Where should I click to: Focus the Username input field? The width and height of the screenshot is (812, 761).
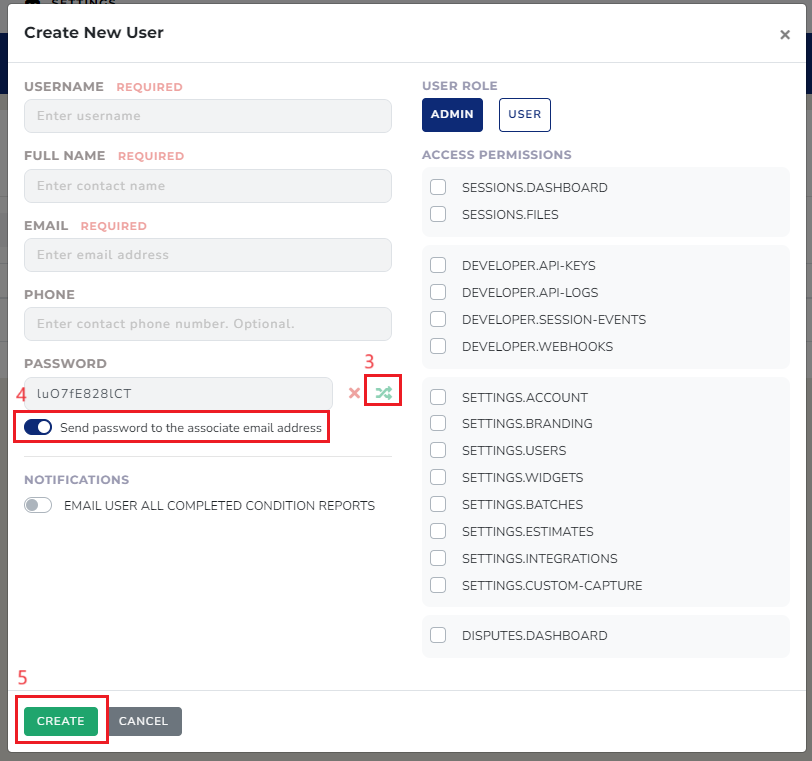point(207,116)
